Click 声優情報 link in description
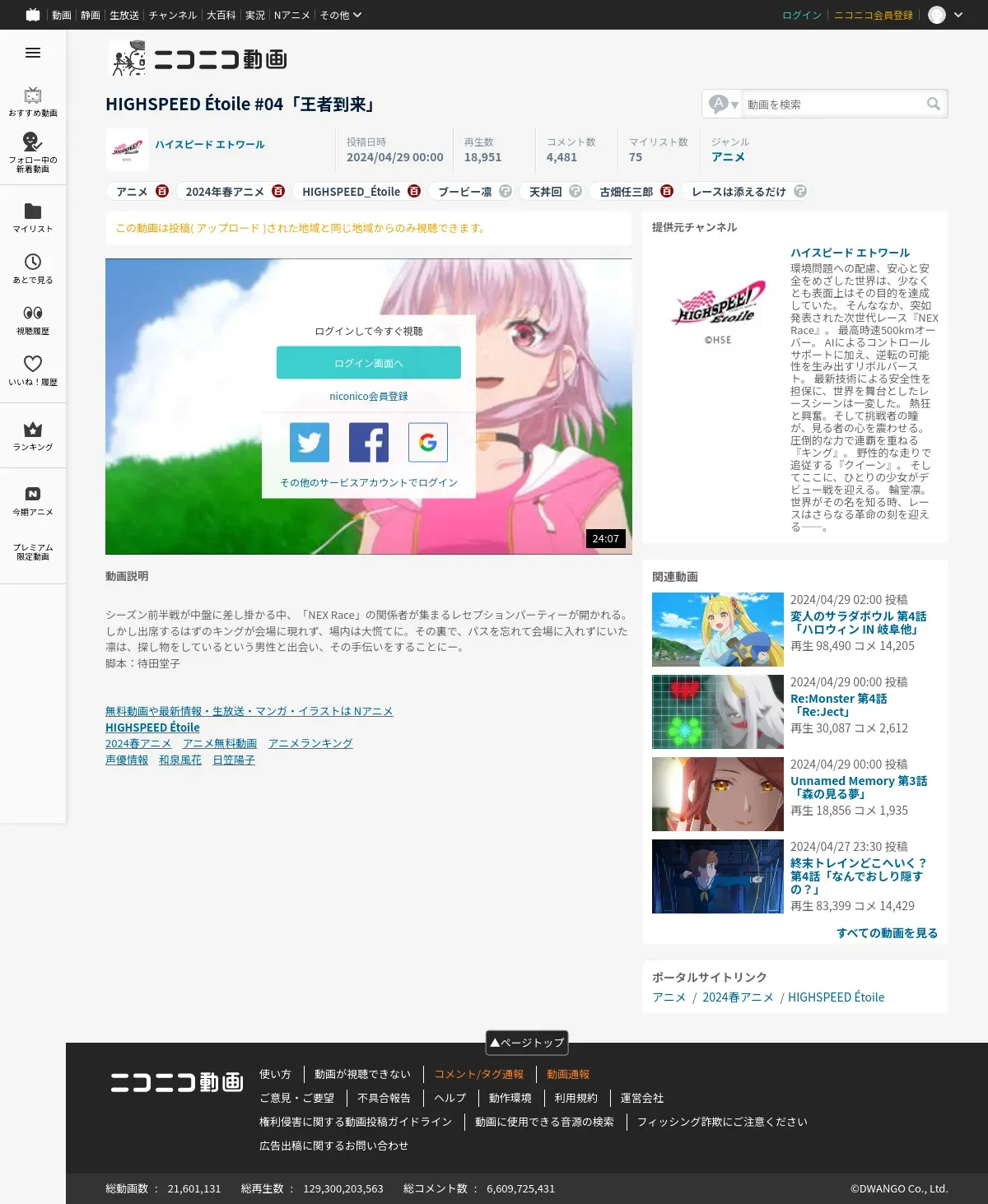988x1204 pixels. coord(127,760)
